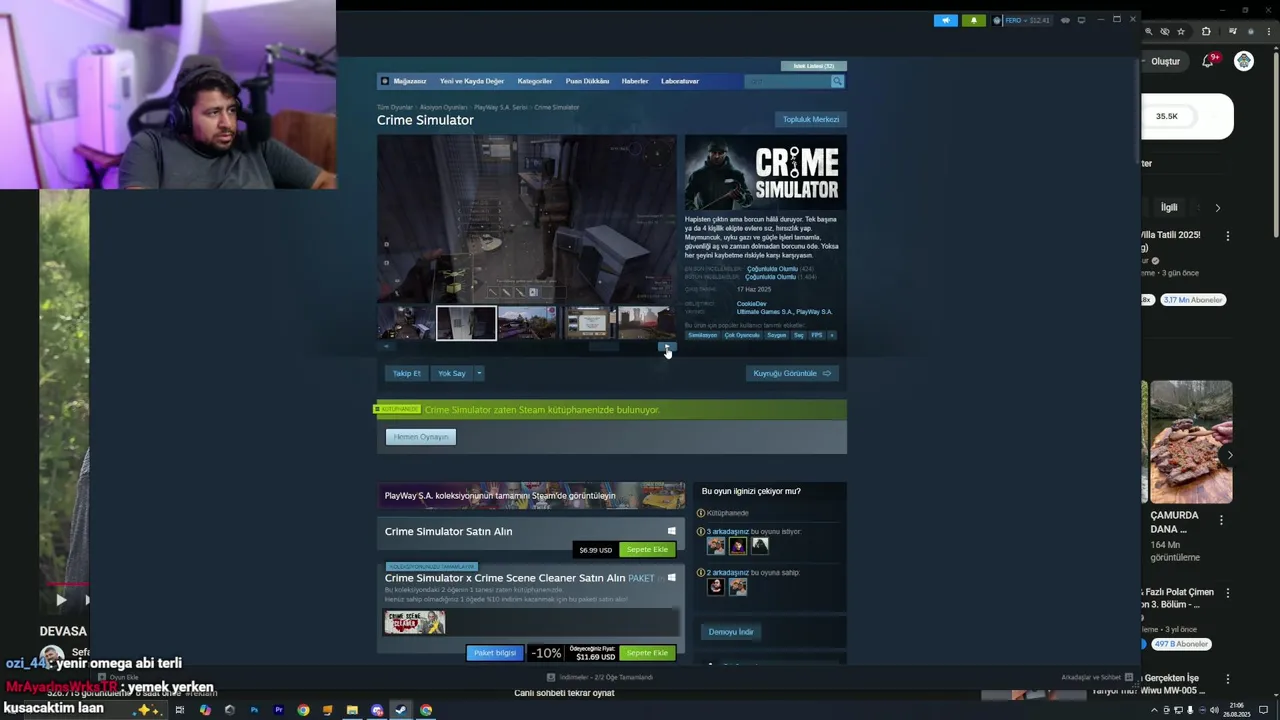This screenshot has height=720, width=1280.
Task: Click FPS tag
Action: pos(817,335)
